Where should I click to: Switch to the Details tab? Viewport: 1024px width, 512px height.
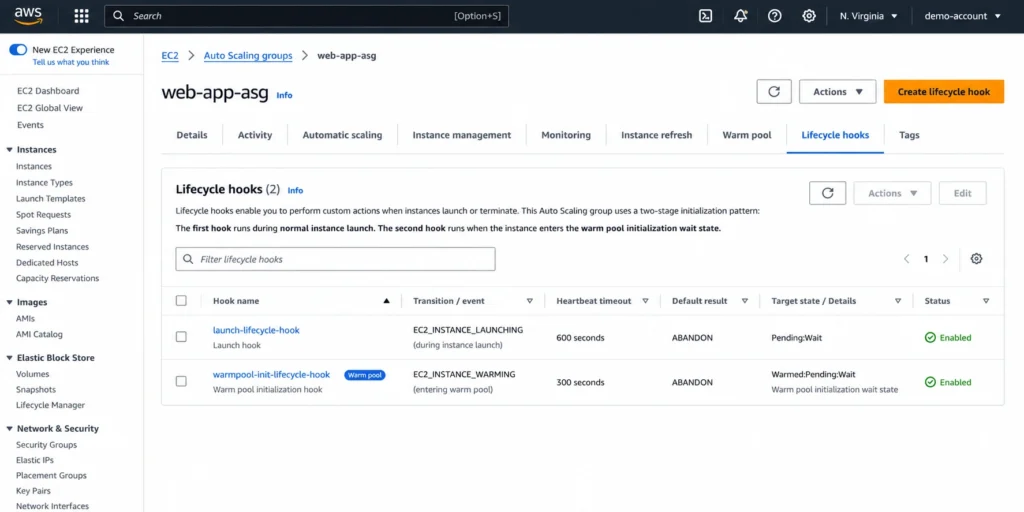(192, 135)
